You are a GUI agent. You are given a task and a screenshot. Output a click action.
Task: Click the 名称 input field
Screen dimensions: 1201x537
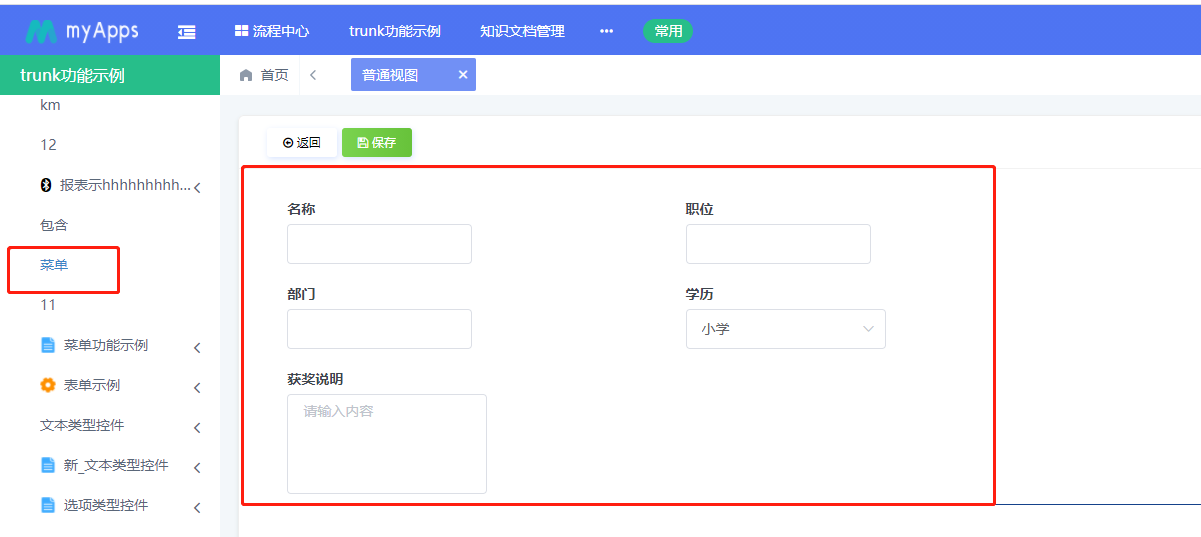coord(379,244)
